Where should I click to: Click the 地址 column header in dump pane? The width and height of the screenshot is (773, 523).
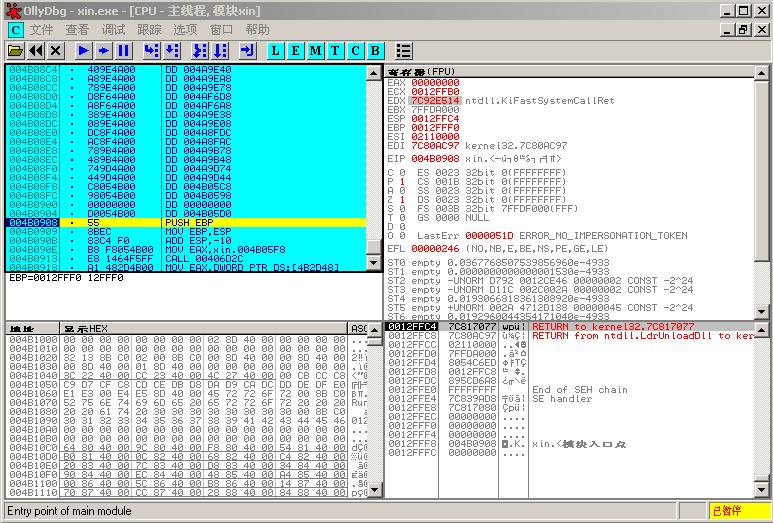tap(32, 328)
